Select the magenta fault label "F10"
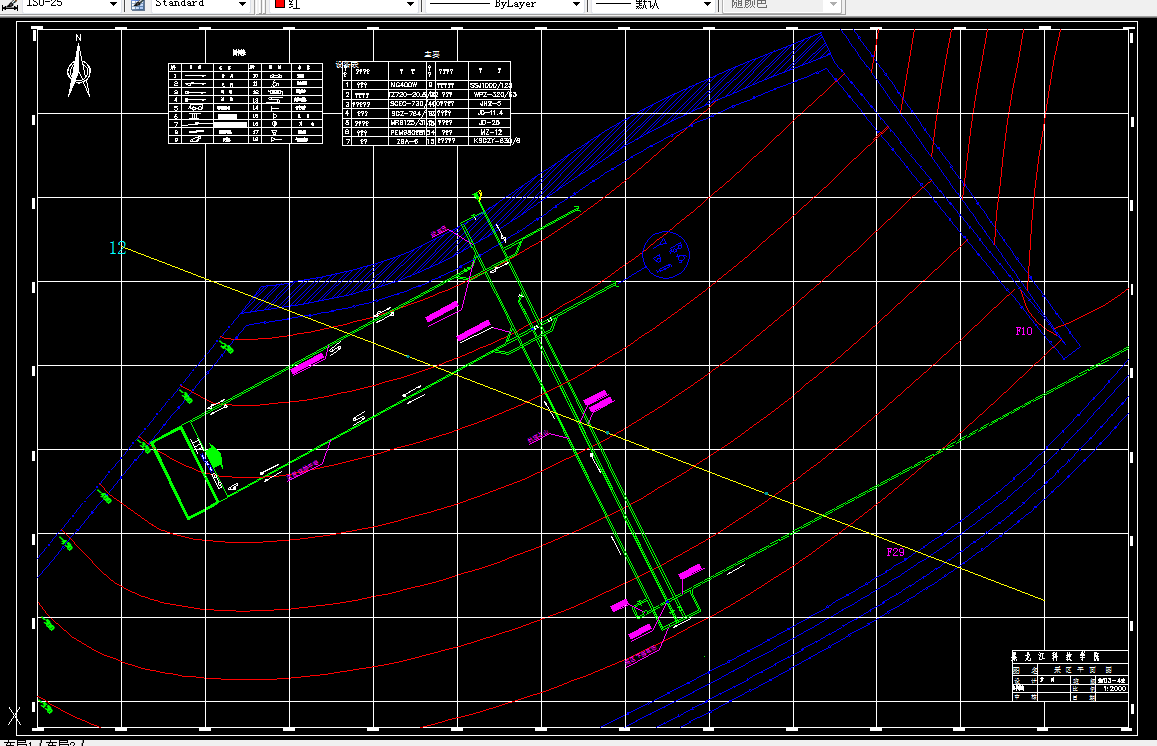Viewport: 1157px width, 746px height. coord(1024,331)
